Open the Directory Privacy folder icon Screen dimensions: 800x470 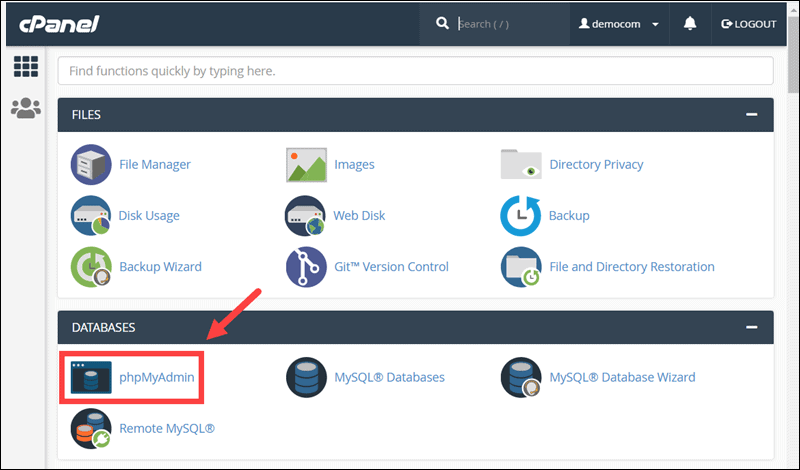521,164
